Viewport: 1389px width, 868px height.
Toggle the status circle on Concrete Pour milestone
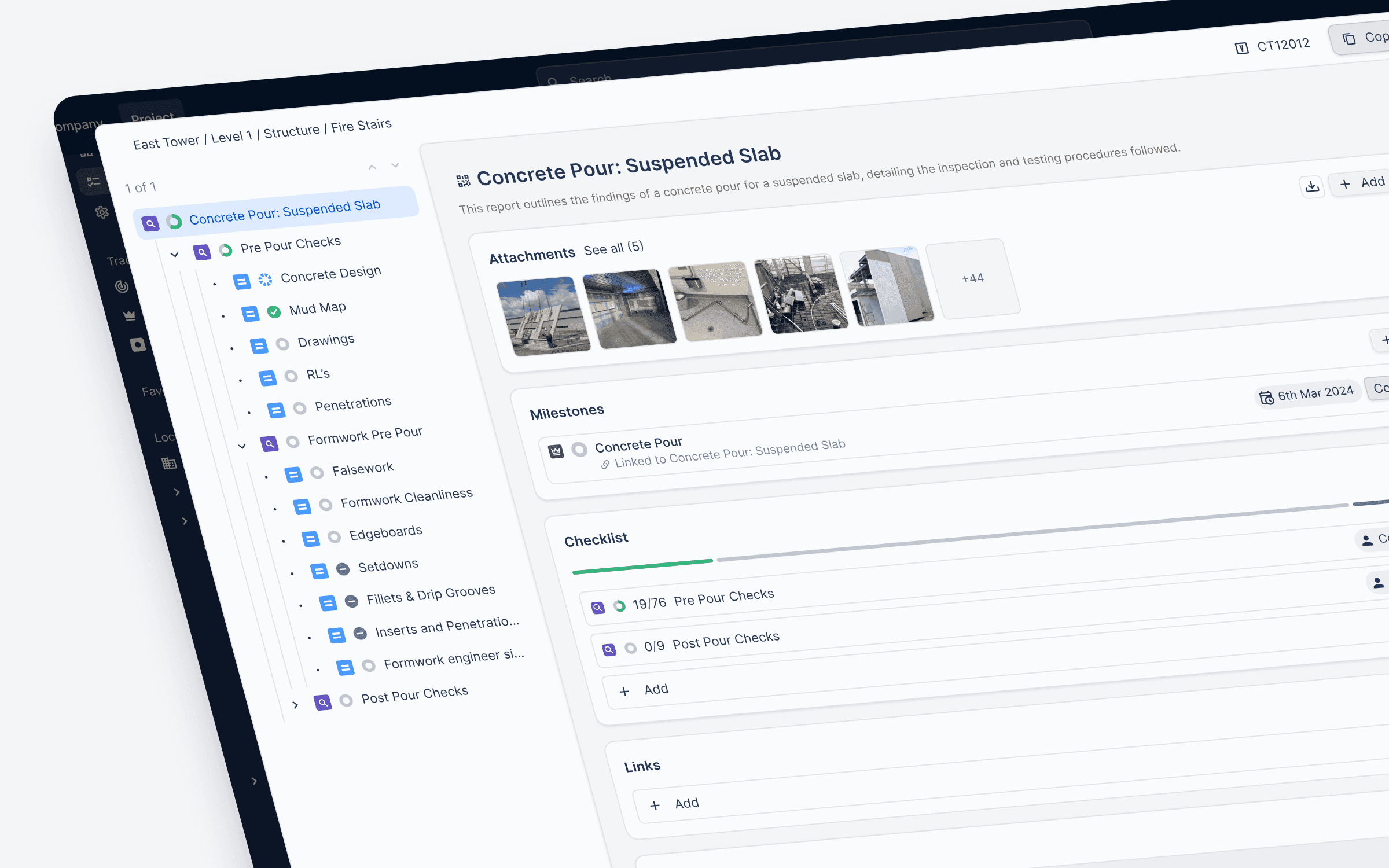[579, 449]
